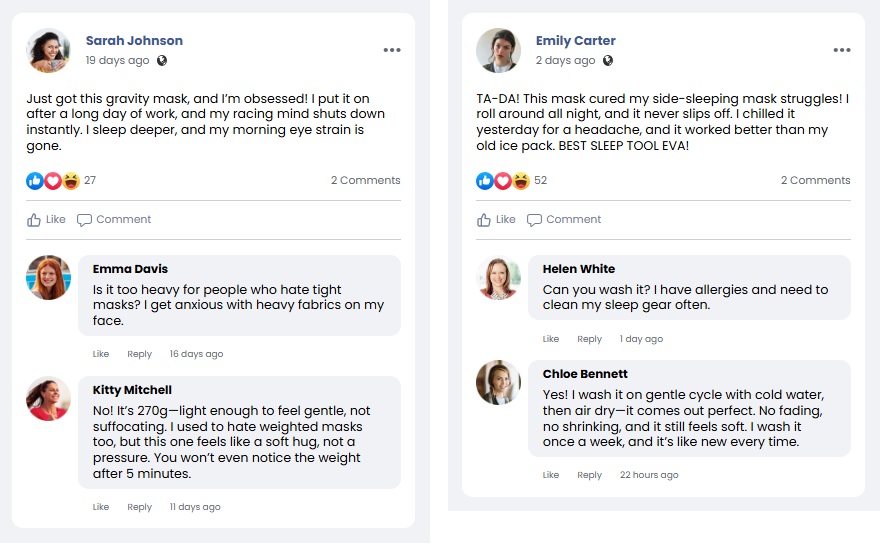View reaction emojis on Emily's post

503,181
